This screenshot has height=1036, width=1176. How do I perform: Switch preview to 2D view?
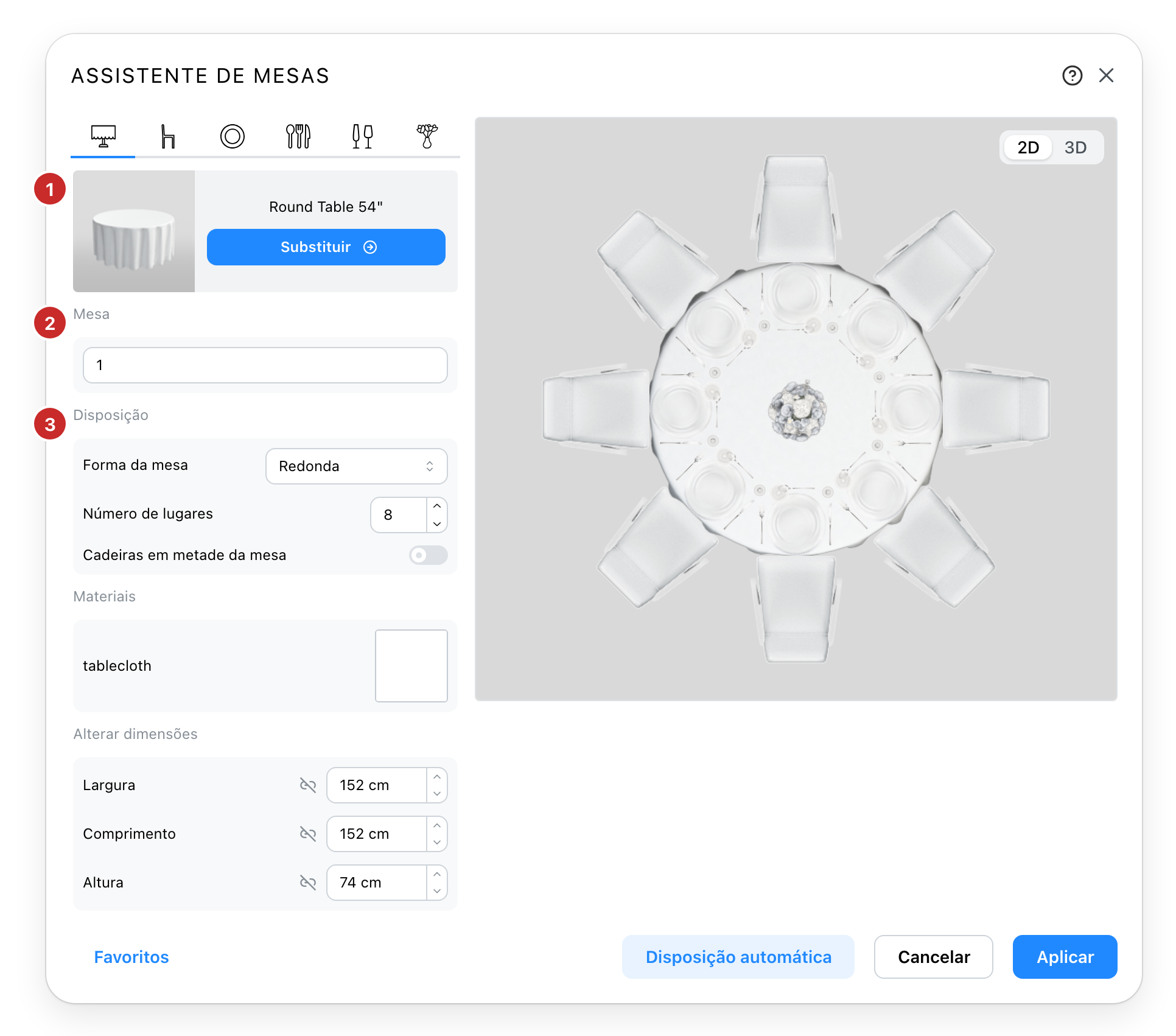tap(1028, 147)
